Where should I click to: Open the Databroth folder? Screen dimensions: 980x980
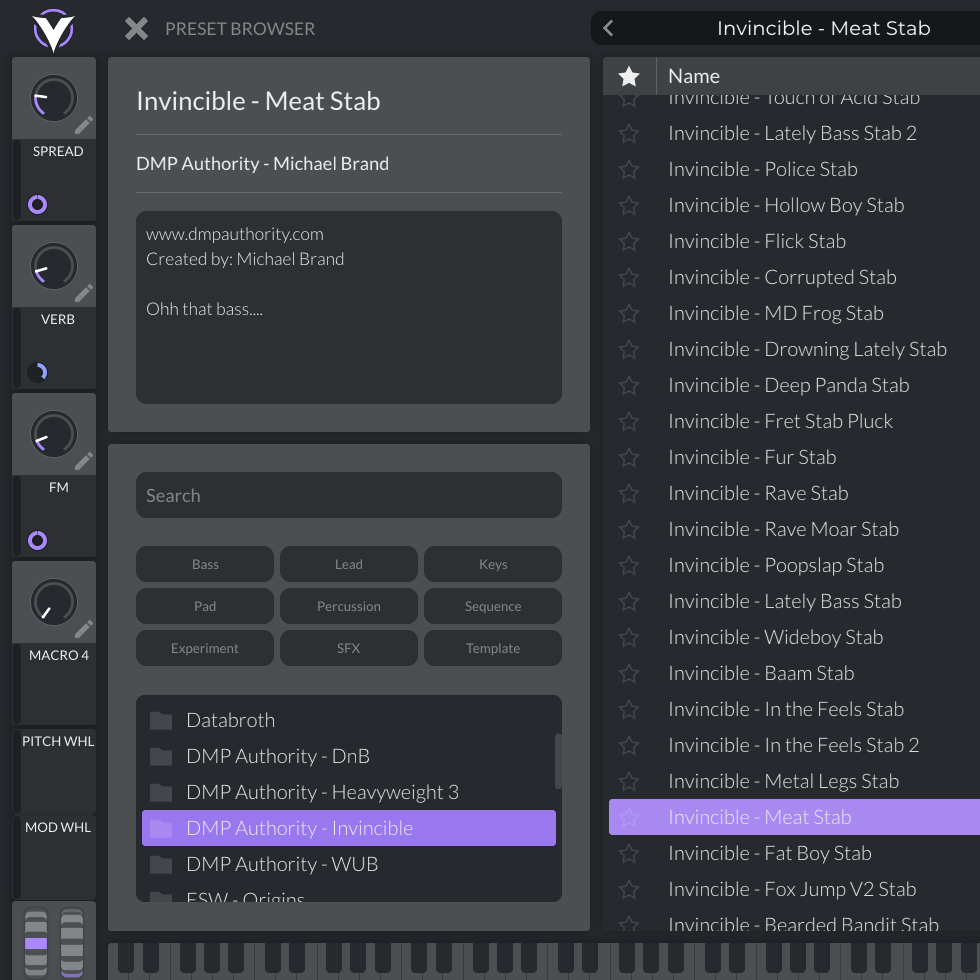pos(230,720)
